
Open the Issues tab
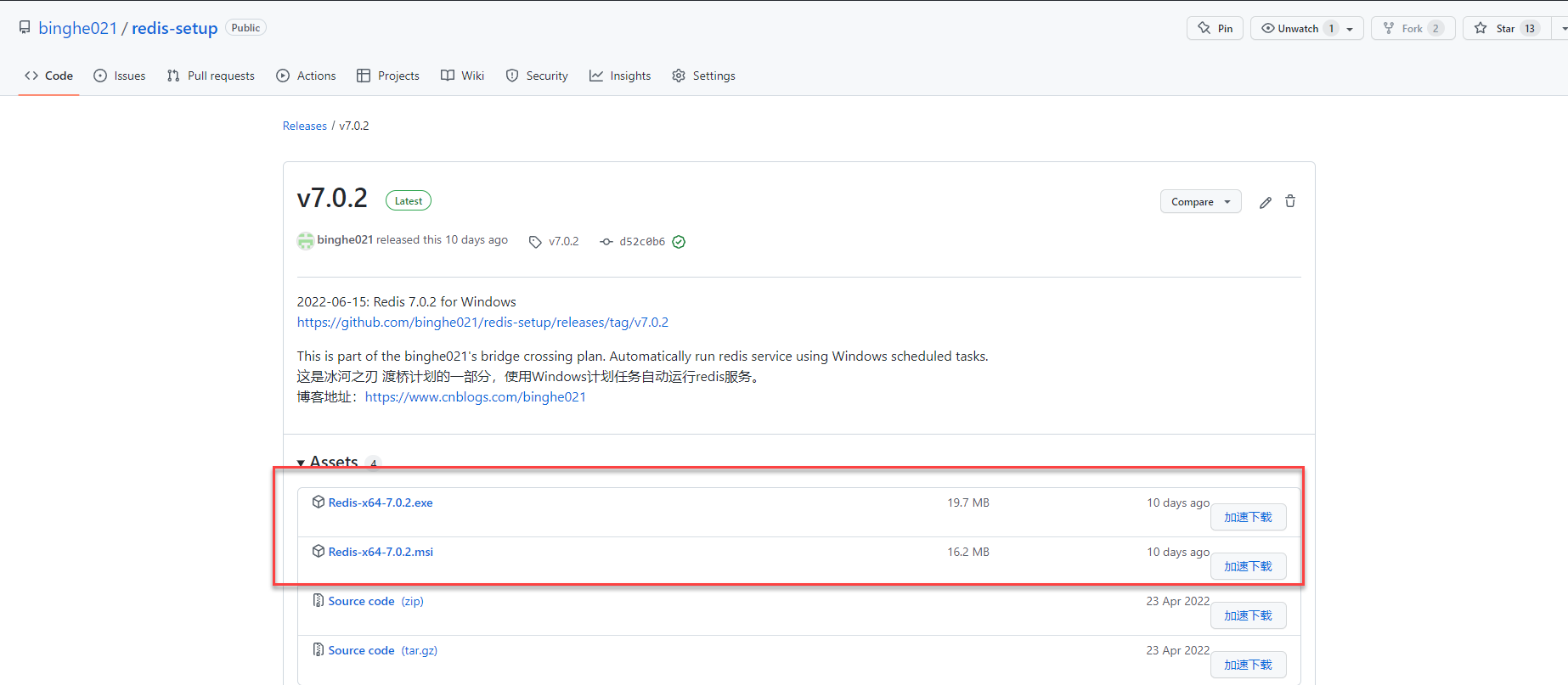120,76
